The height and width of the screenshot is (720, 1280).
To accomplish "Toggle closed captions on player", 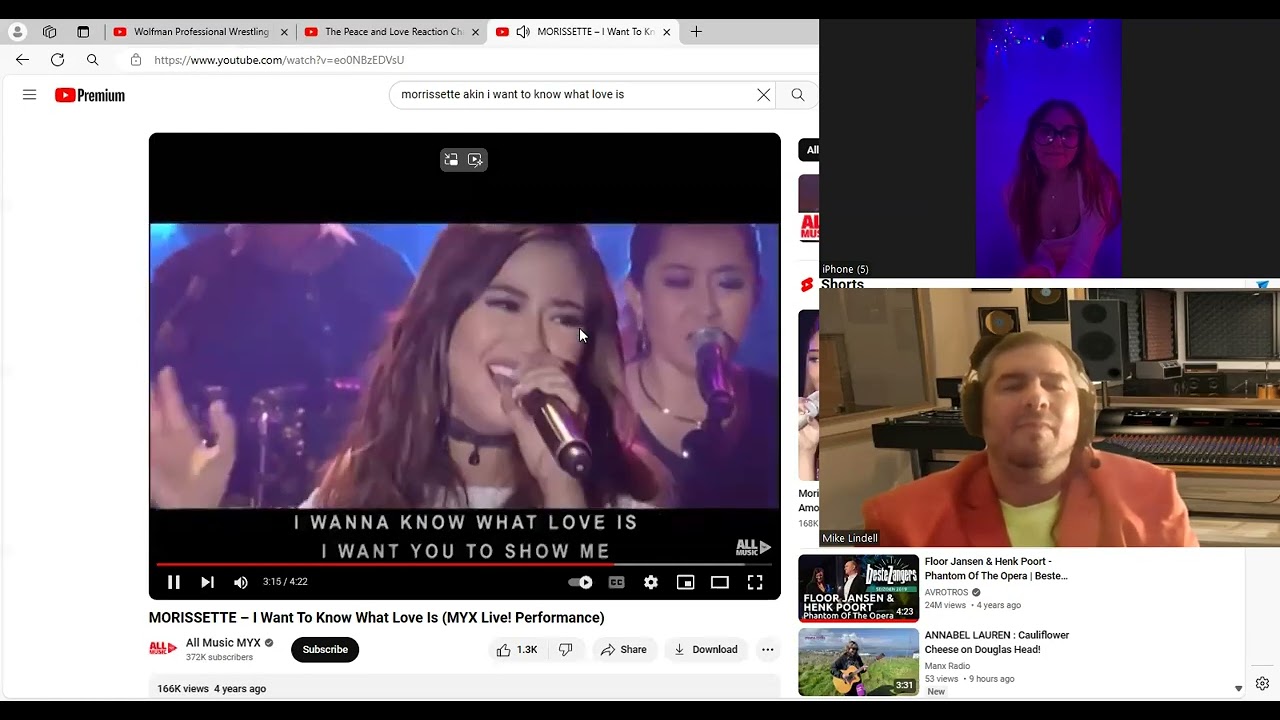I will point(617,582).
